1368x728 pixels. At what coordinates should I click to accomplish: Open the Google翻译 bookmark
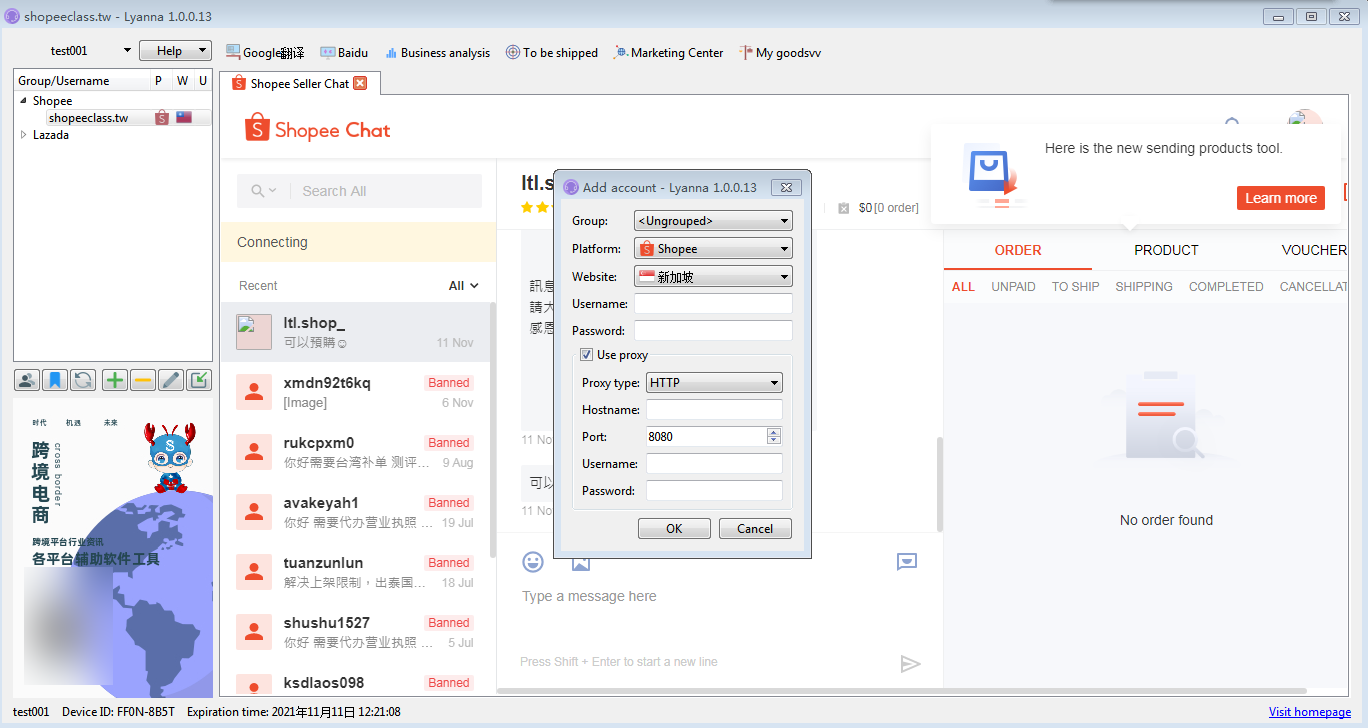(x=265, y=53)
